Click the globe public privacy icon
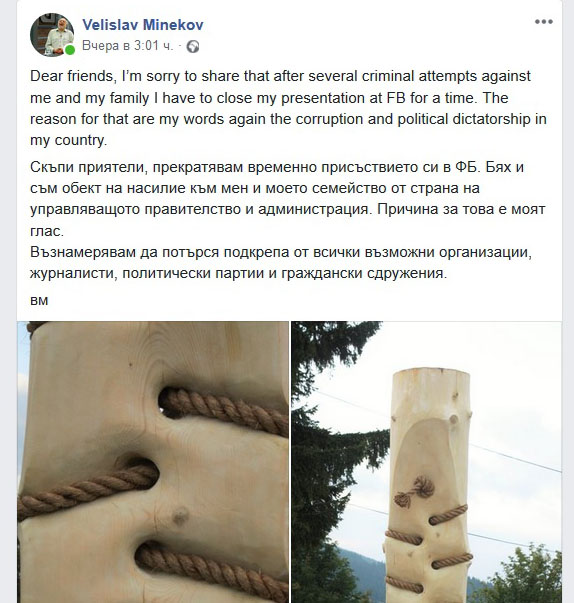 click(193, 47)
